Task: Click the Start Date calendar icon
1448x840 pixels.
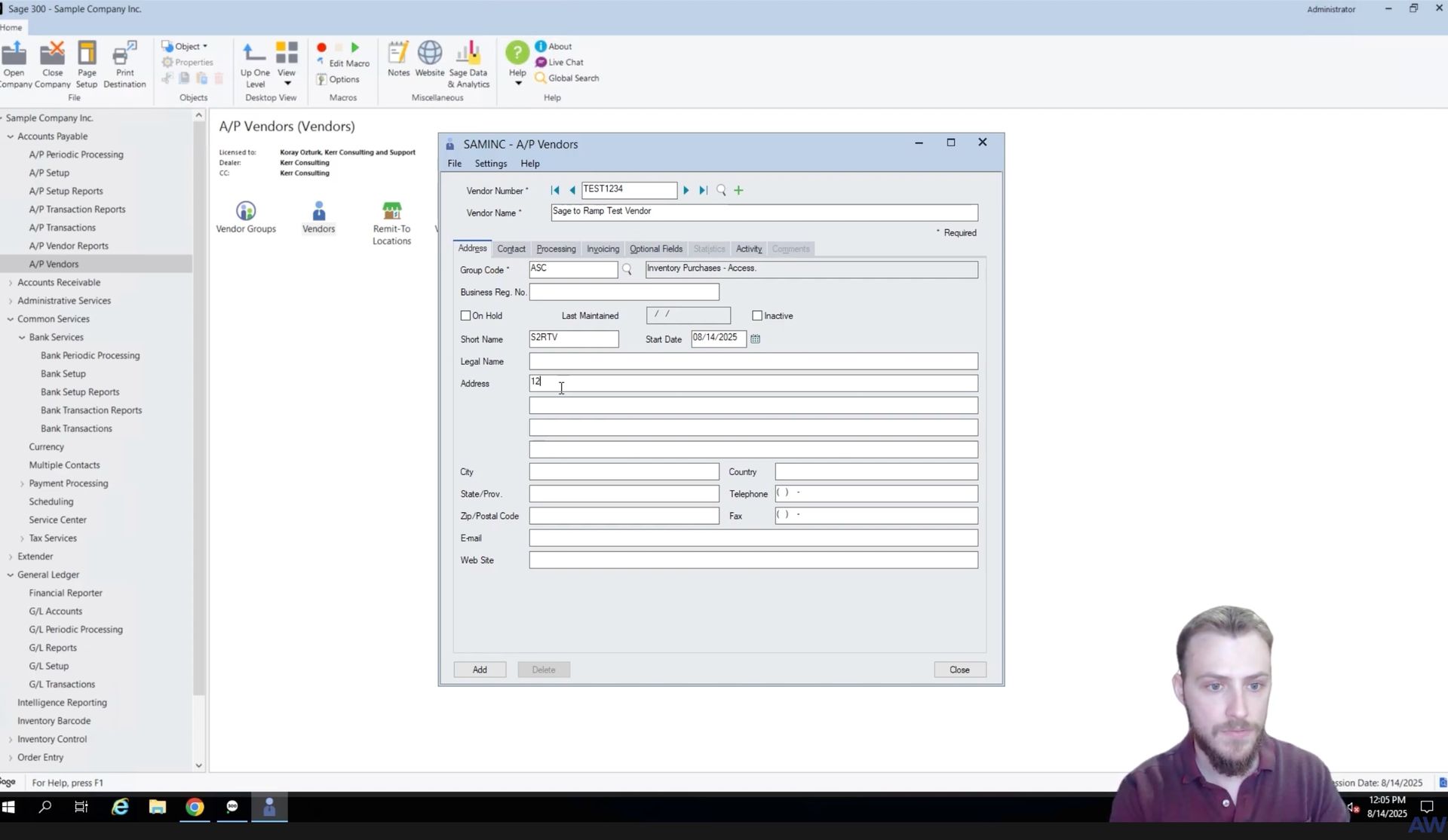Action: point(755,339)
